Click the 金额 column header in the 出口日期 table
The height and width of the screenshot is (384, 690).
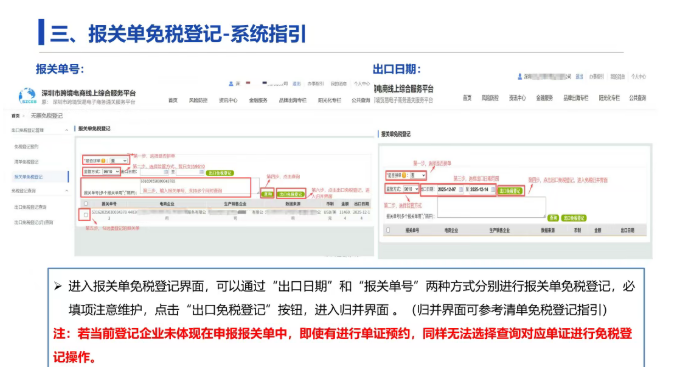[x=597, y=230]
